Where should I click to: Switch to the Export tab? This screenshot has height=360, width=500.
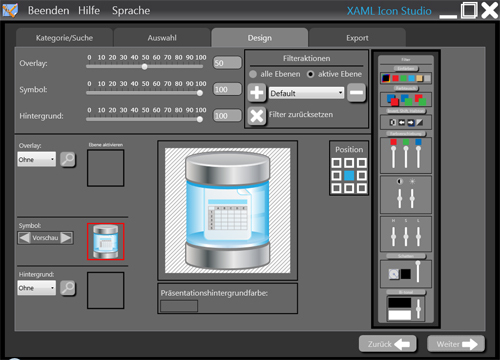pyautogui.click(x=357, y=38)
